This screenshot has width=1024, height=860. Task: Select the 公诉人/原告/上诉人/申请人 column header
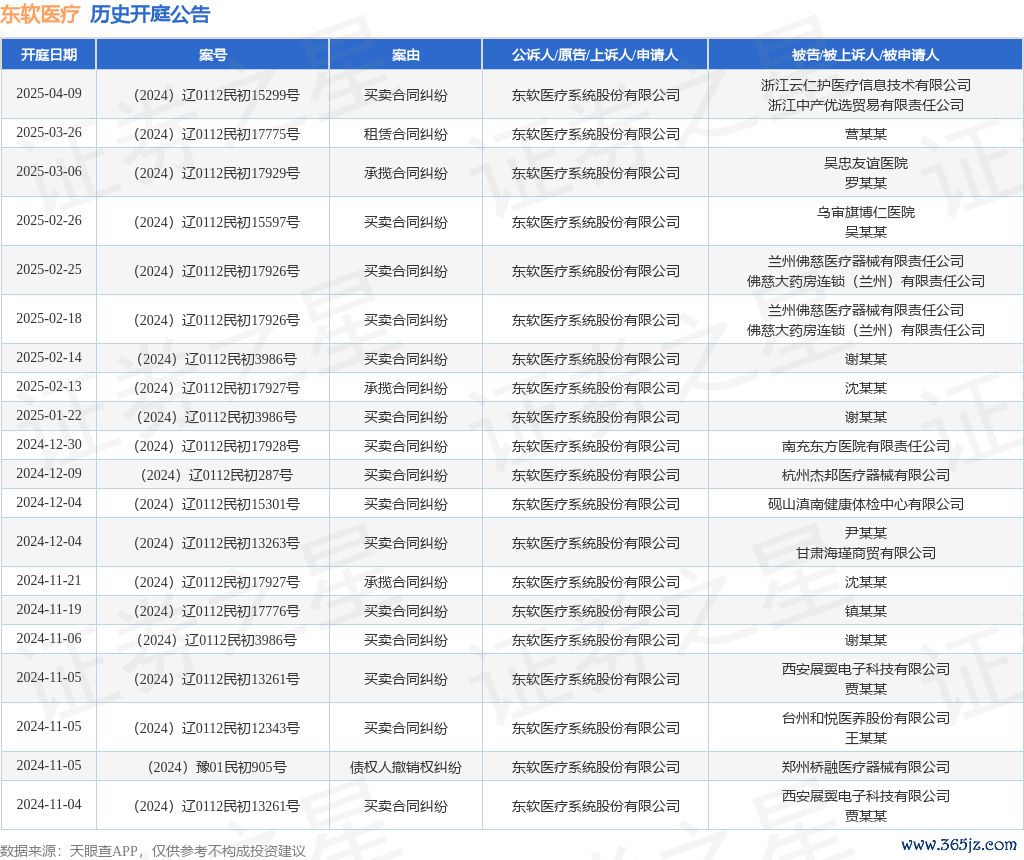click(x=595, y=55)
